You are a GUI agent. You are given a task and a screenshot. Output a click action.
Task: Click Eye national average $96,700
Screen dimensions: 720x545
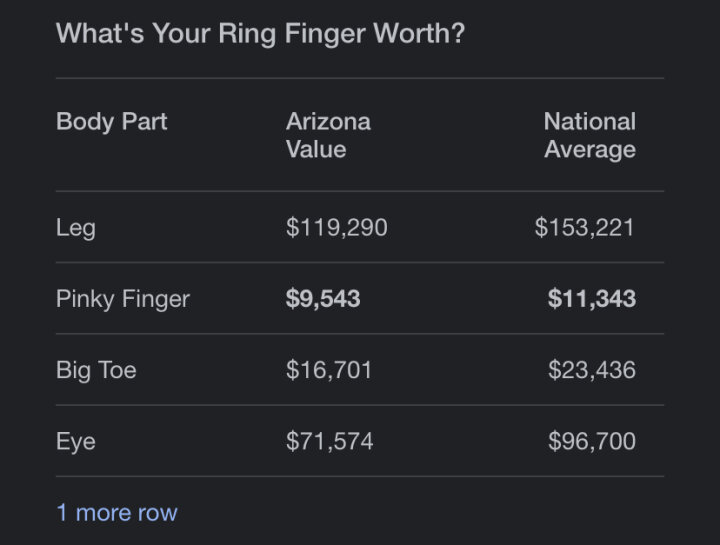click(592, 441)
